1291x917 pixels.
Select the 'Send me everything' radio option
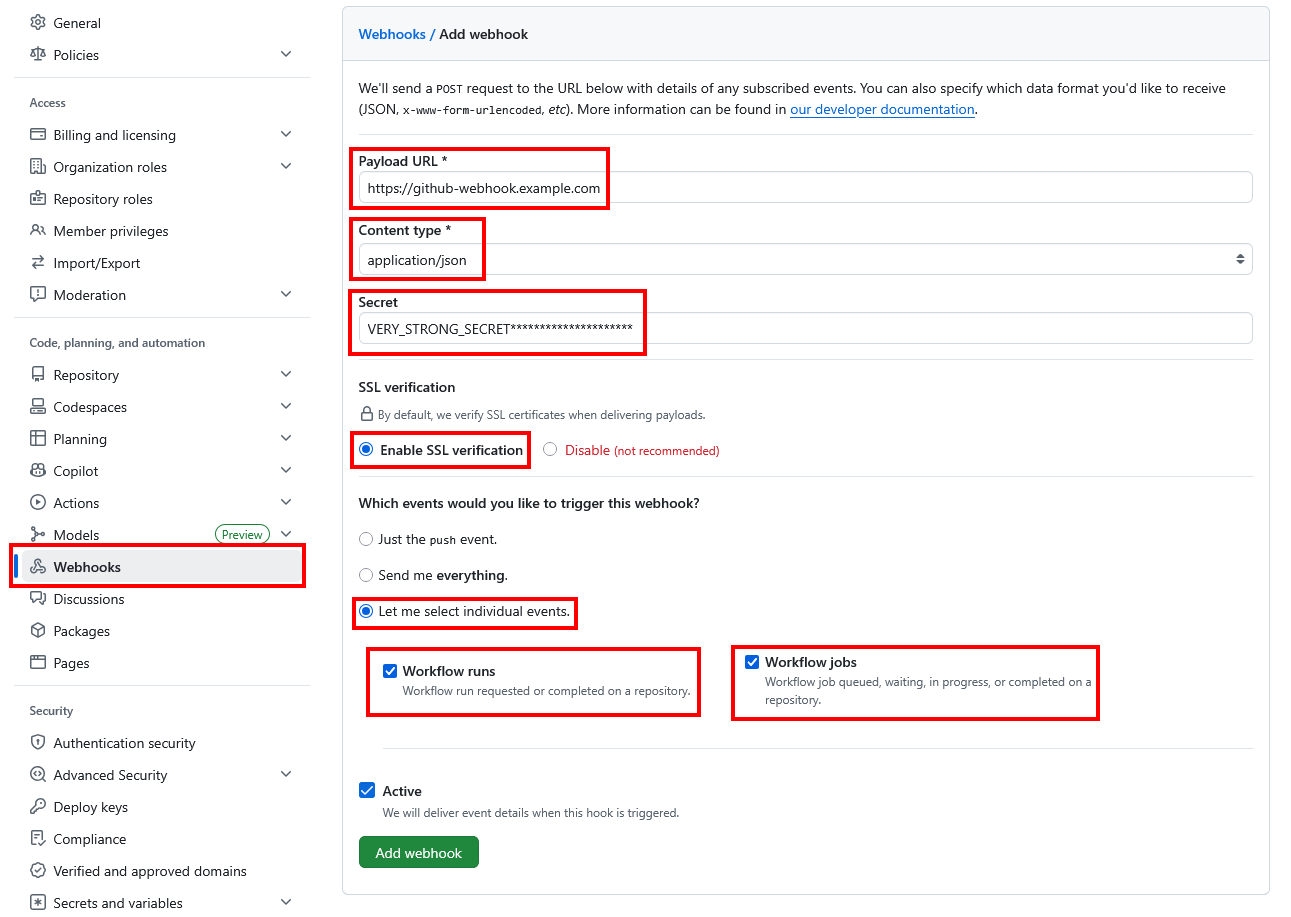pyautogui.click(x=366, y=575)
